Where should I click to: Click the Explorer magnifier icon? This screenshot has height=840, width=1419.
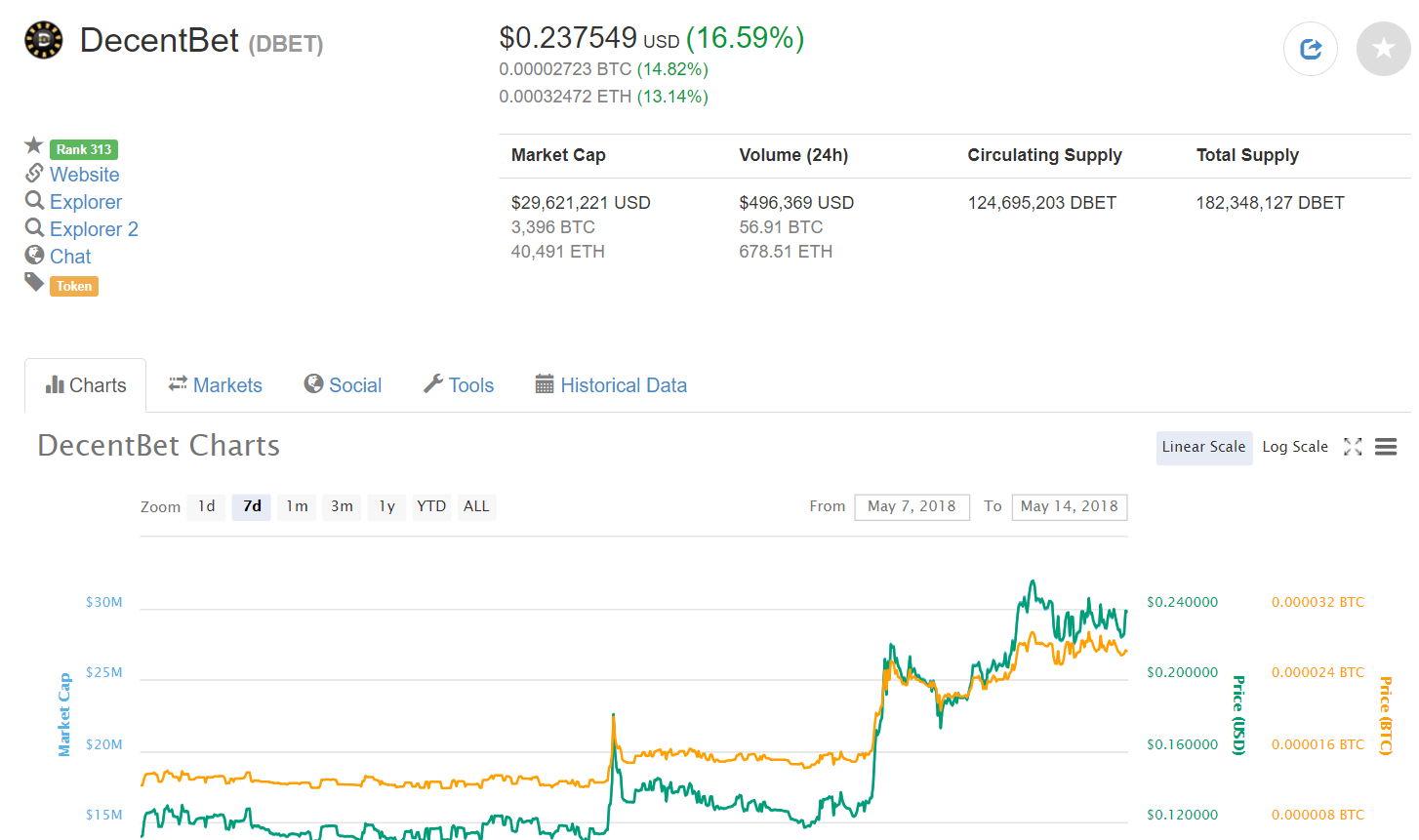pos(33,202)
